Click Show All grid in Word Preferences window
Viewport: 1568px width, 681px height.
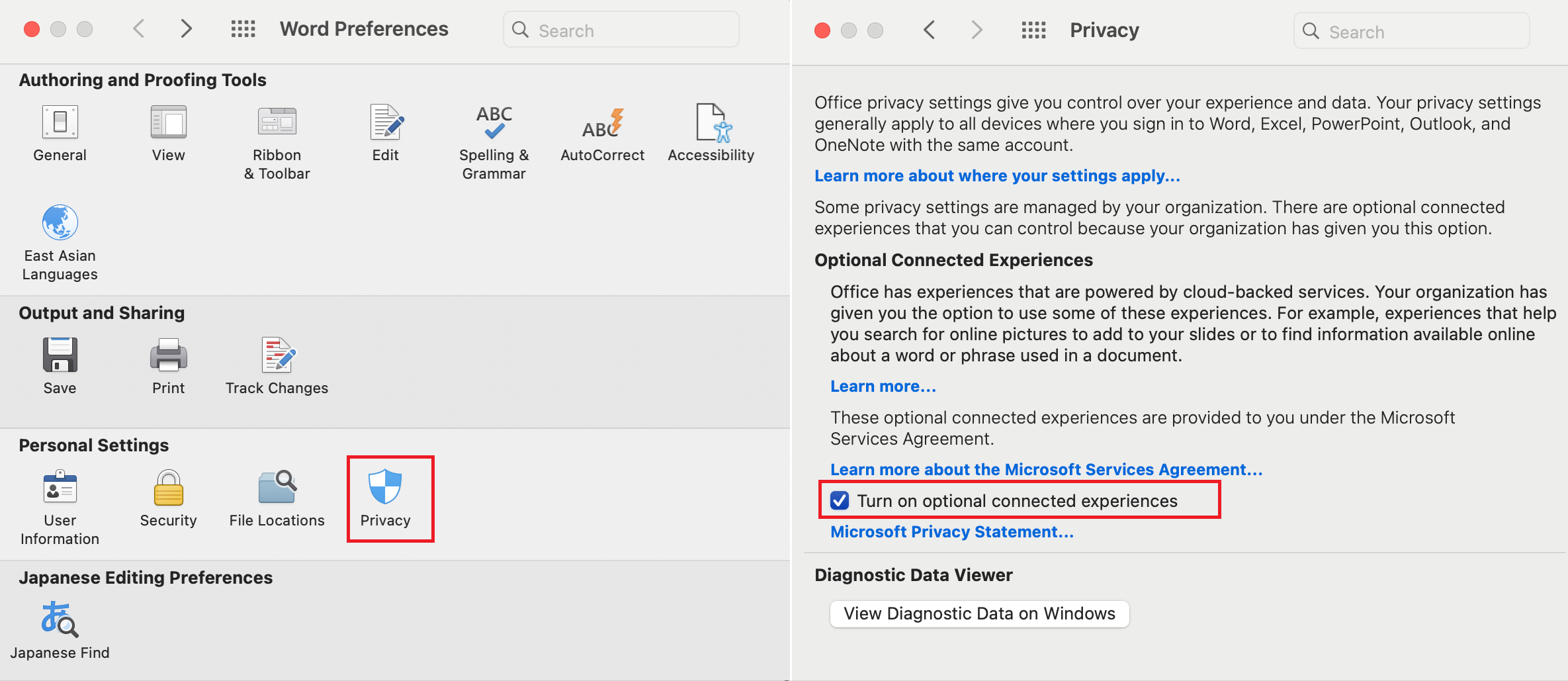tap(243, 29)
